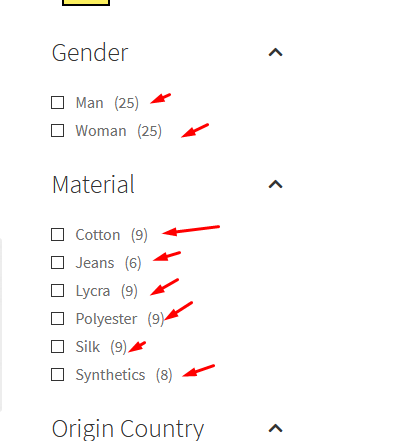
Task: Click the Gender section heading
Action: click(x=90, y=53)
